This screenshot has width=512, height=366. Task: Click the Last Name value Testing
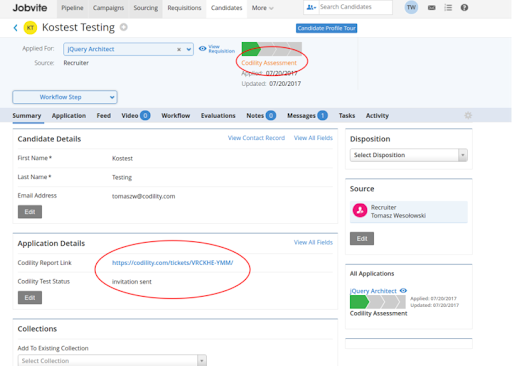(x=122, y=177)
